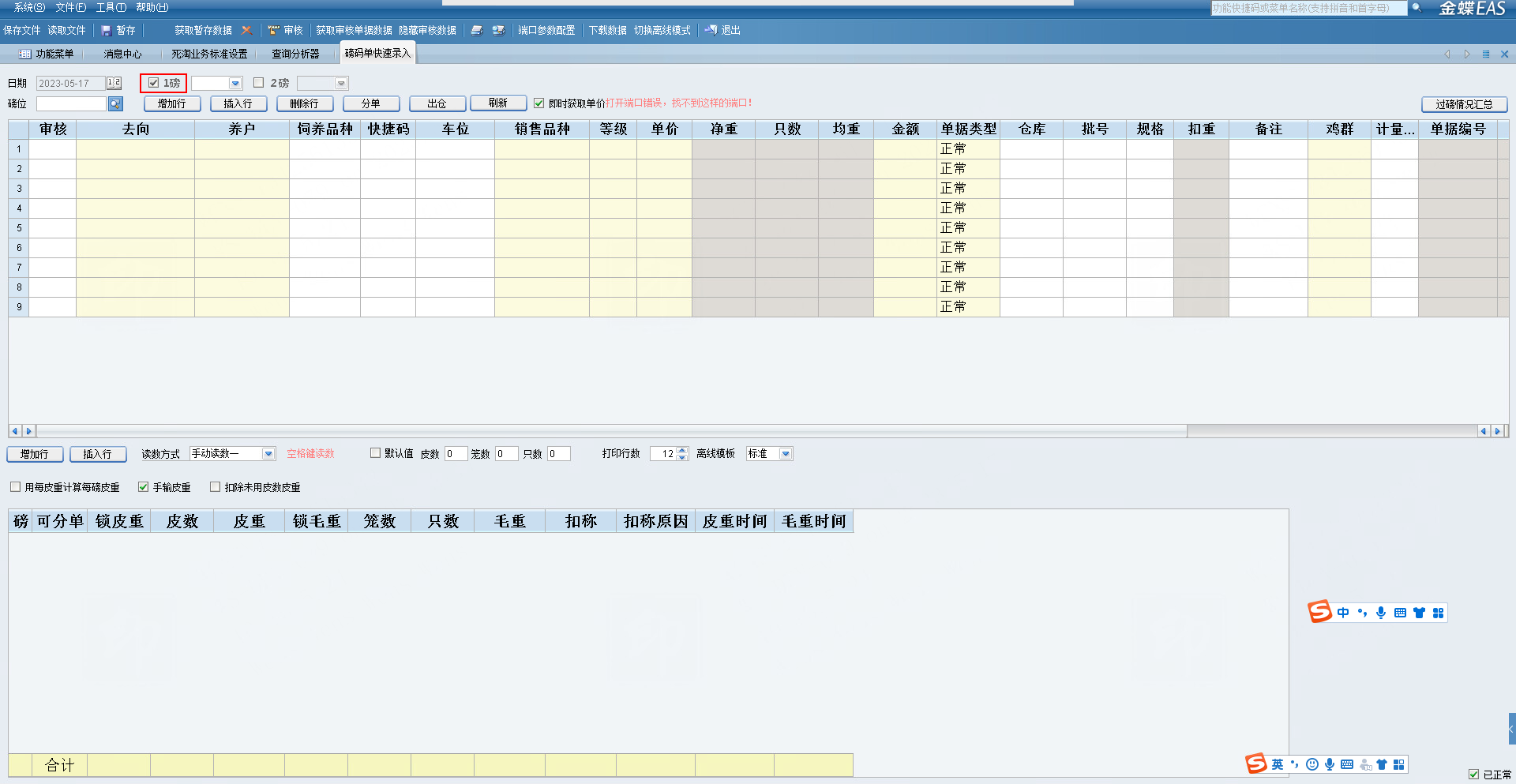
Task: Expand the collapsed side panel arrow at right edge
Action: click(x=1511, y=729)
